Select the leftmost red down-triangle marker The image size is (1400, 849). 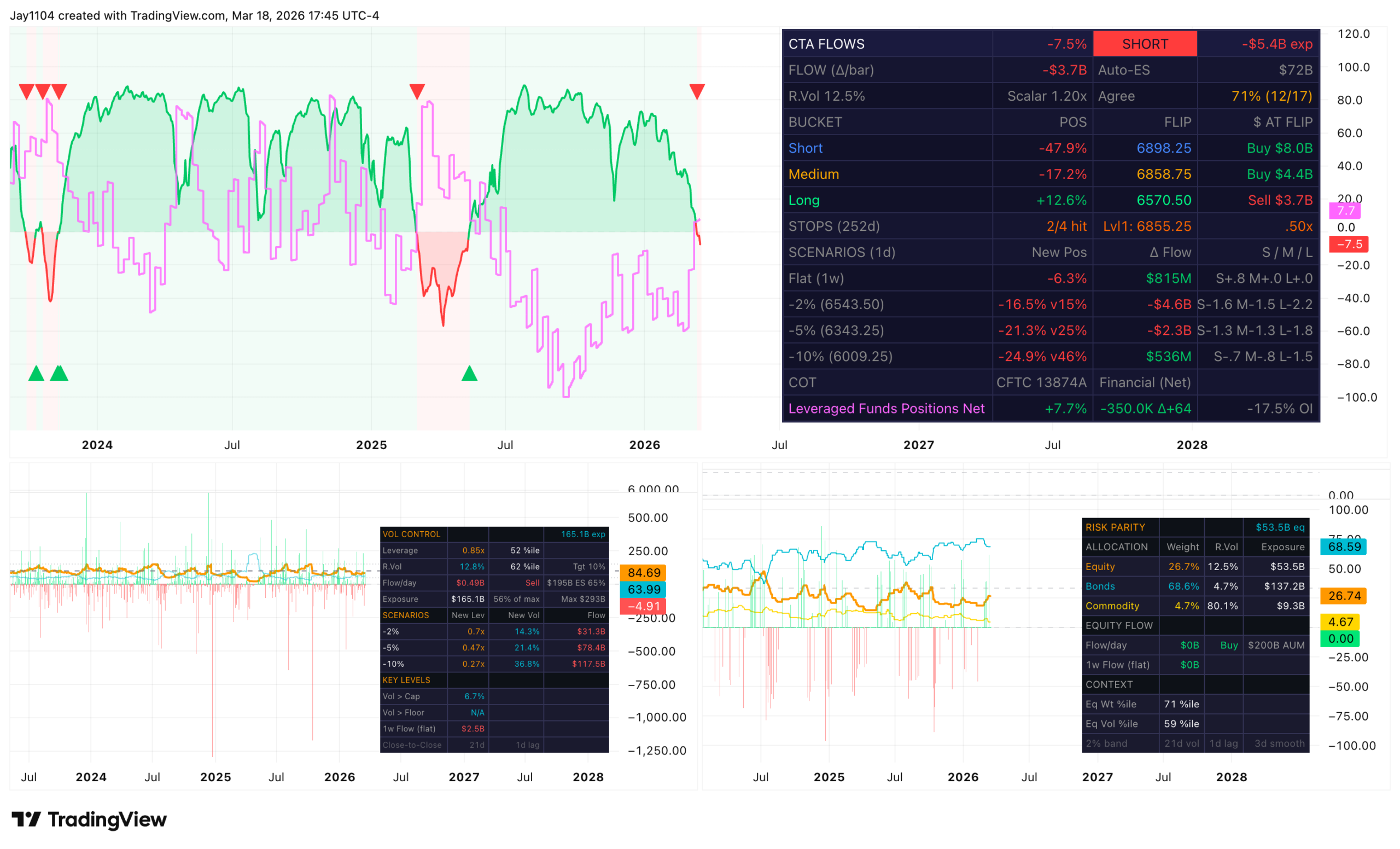27,91
